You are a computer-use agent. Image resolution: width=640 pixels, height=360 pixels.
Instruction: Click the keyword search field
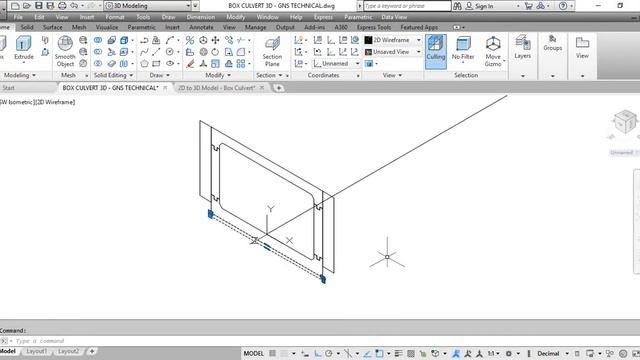pos(407,6)
